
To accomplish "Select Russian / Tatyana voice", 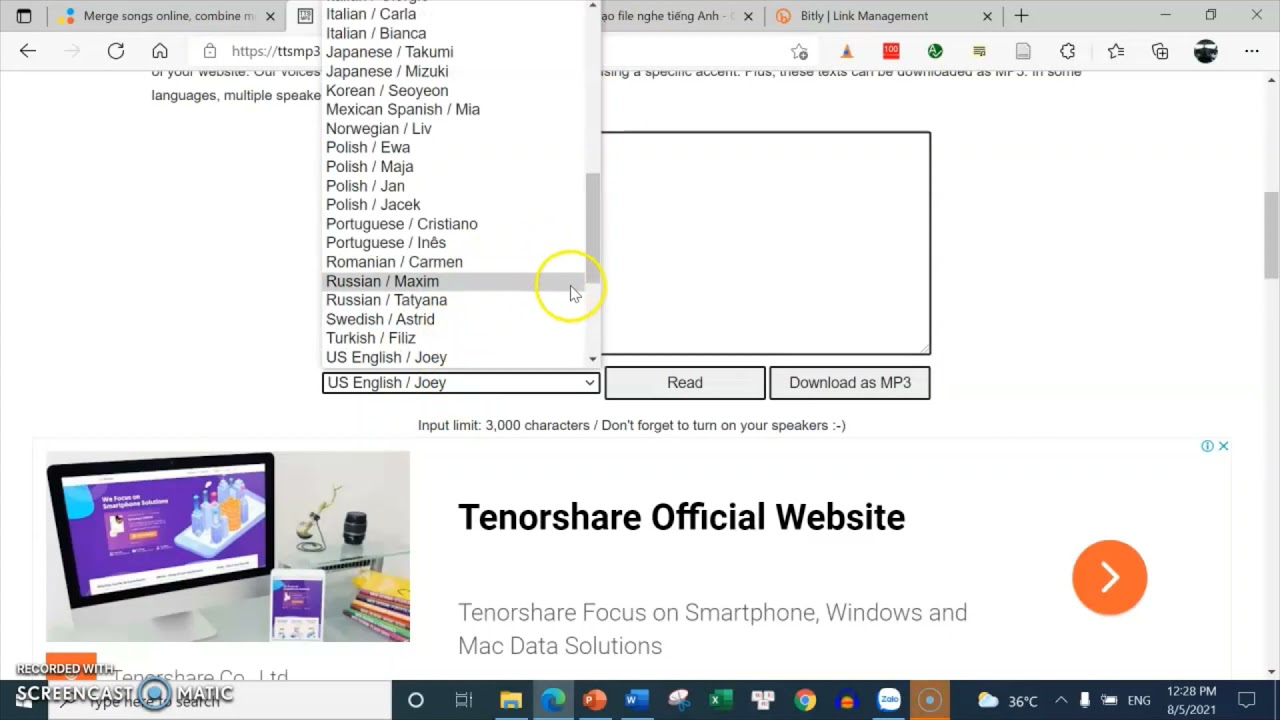I will (x=454, y=300).
